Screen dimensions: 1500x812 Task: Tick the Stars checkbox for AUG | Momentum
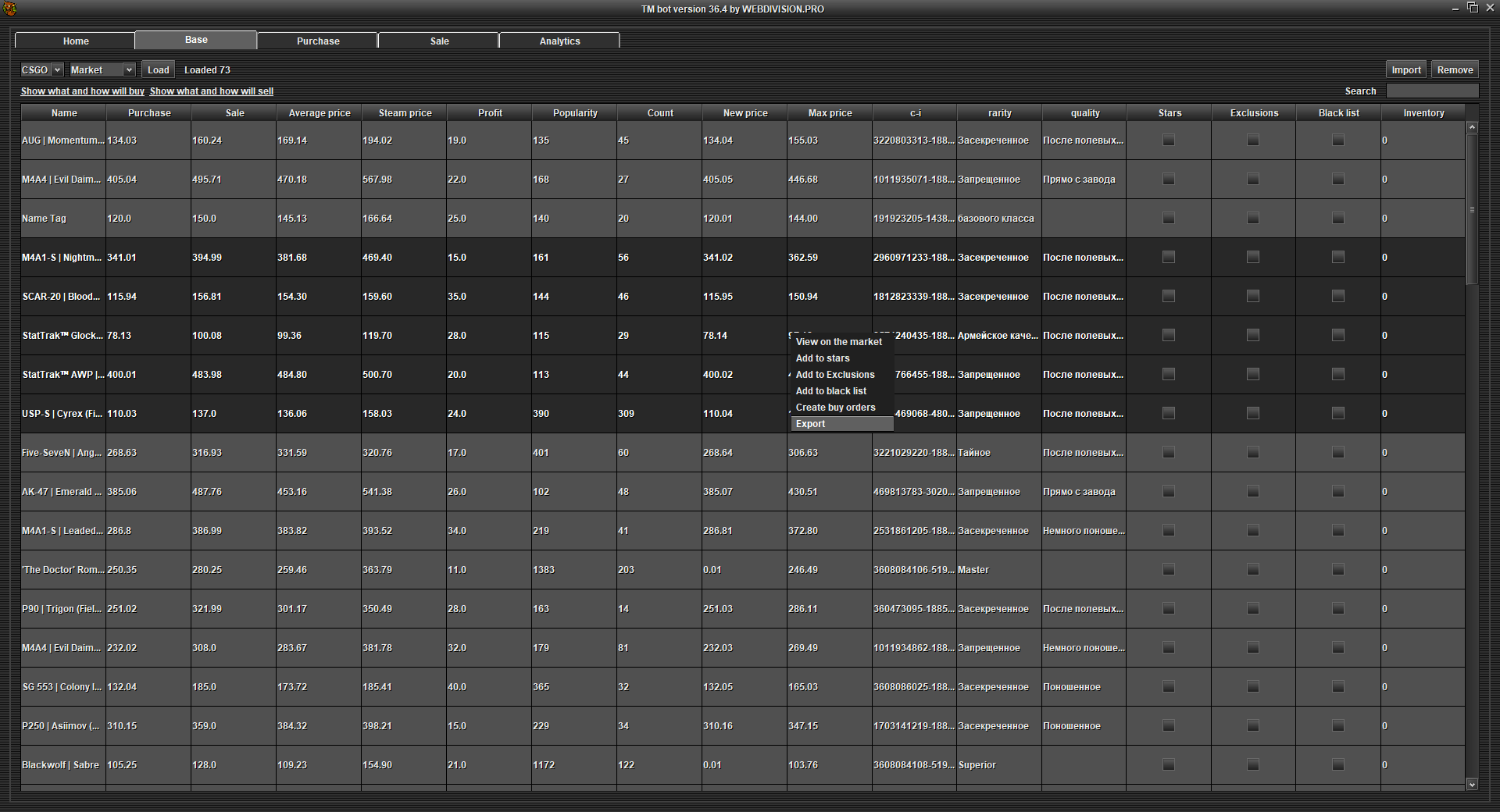tap(1169, 141)
